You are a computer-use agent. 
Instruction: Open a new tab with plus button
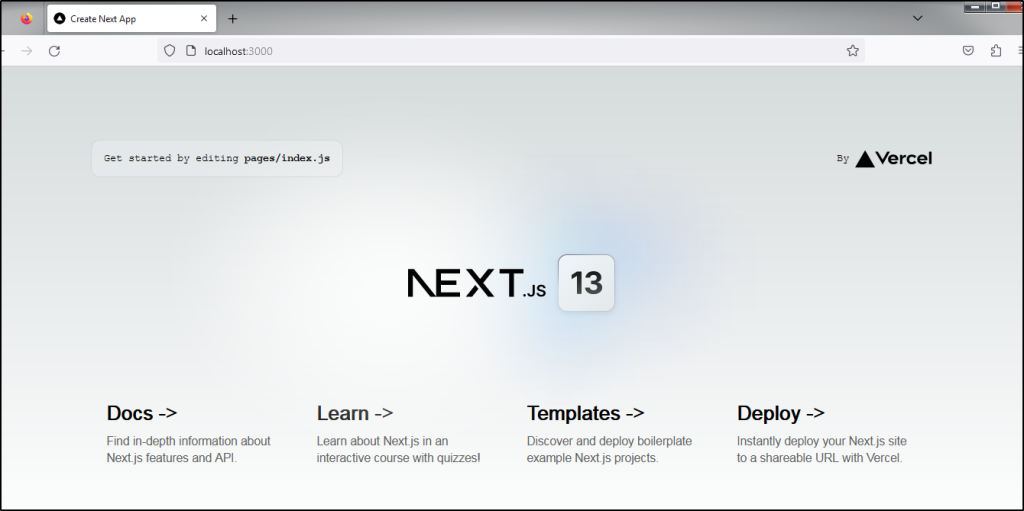233,18
